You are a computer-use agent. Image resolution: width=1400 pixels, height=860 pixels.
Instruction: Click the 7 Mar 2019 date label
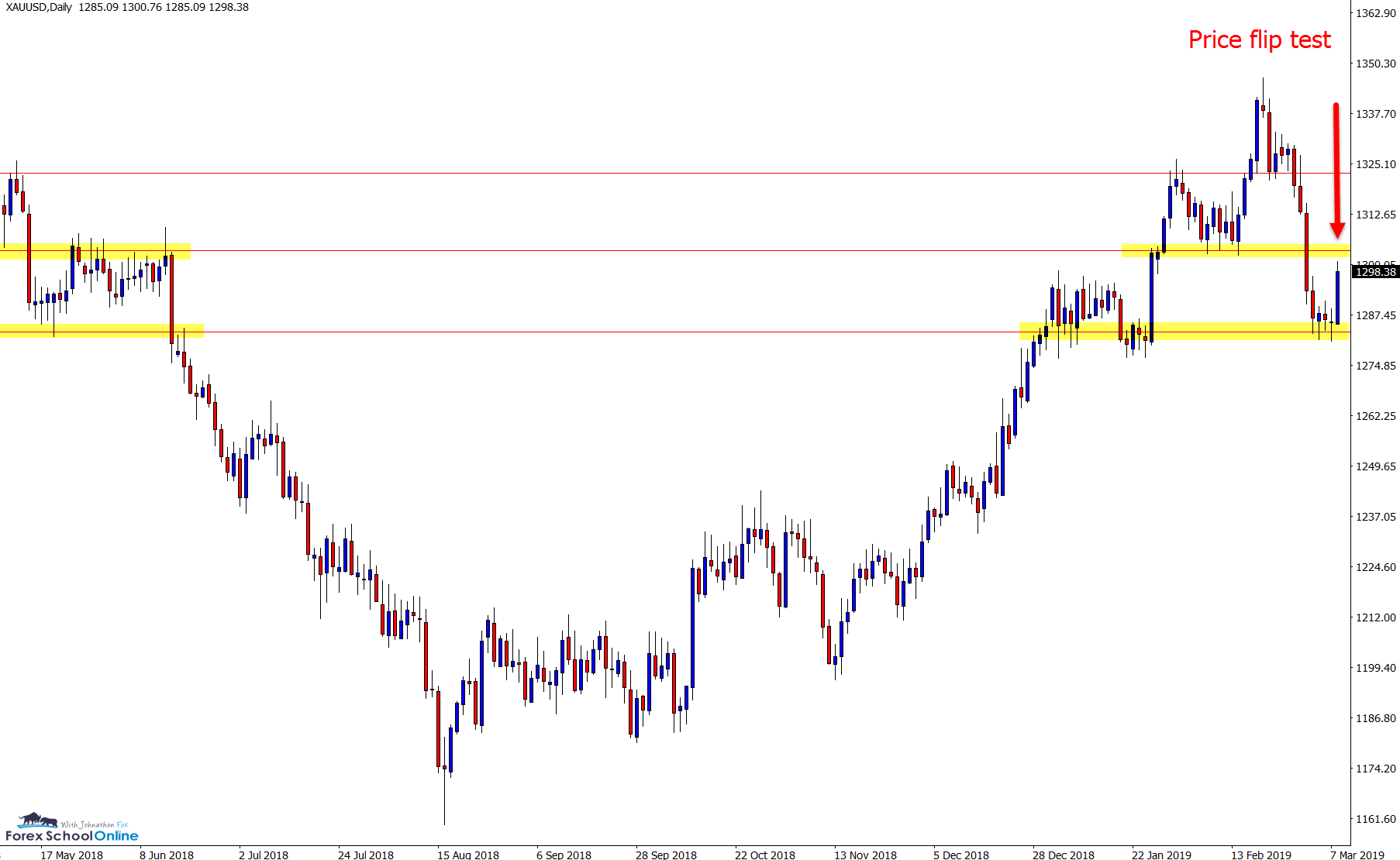(1357, 855)
